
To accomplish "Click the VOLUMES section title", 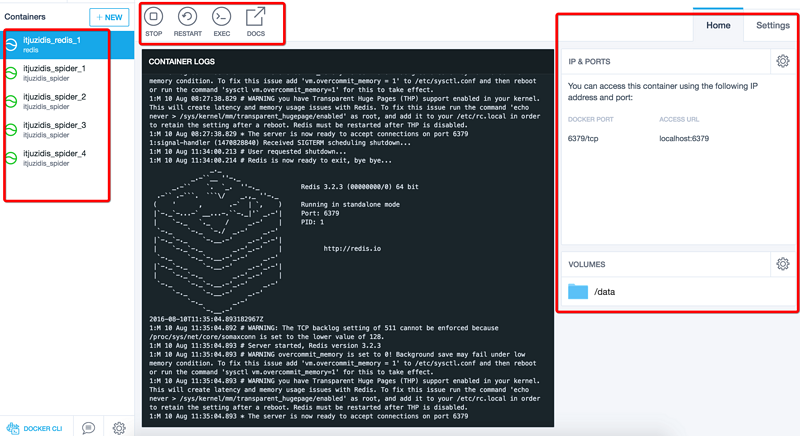I will click(x=587, y=264).
